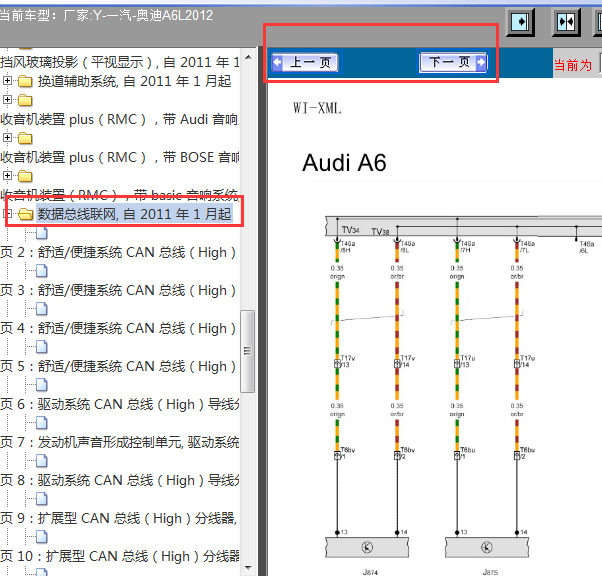Viewport: 602px width, 576px height.
Task: Expand the 收音机装置 plus Audi 音响 node
Action: [x=7, y=99]
